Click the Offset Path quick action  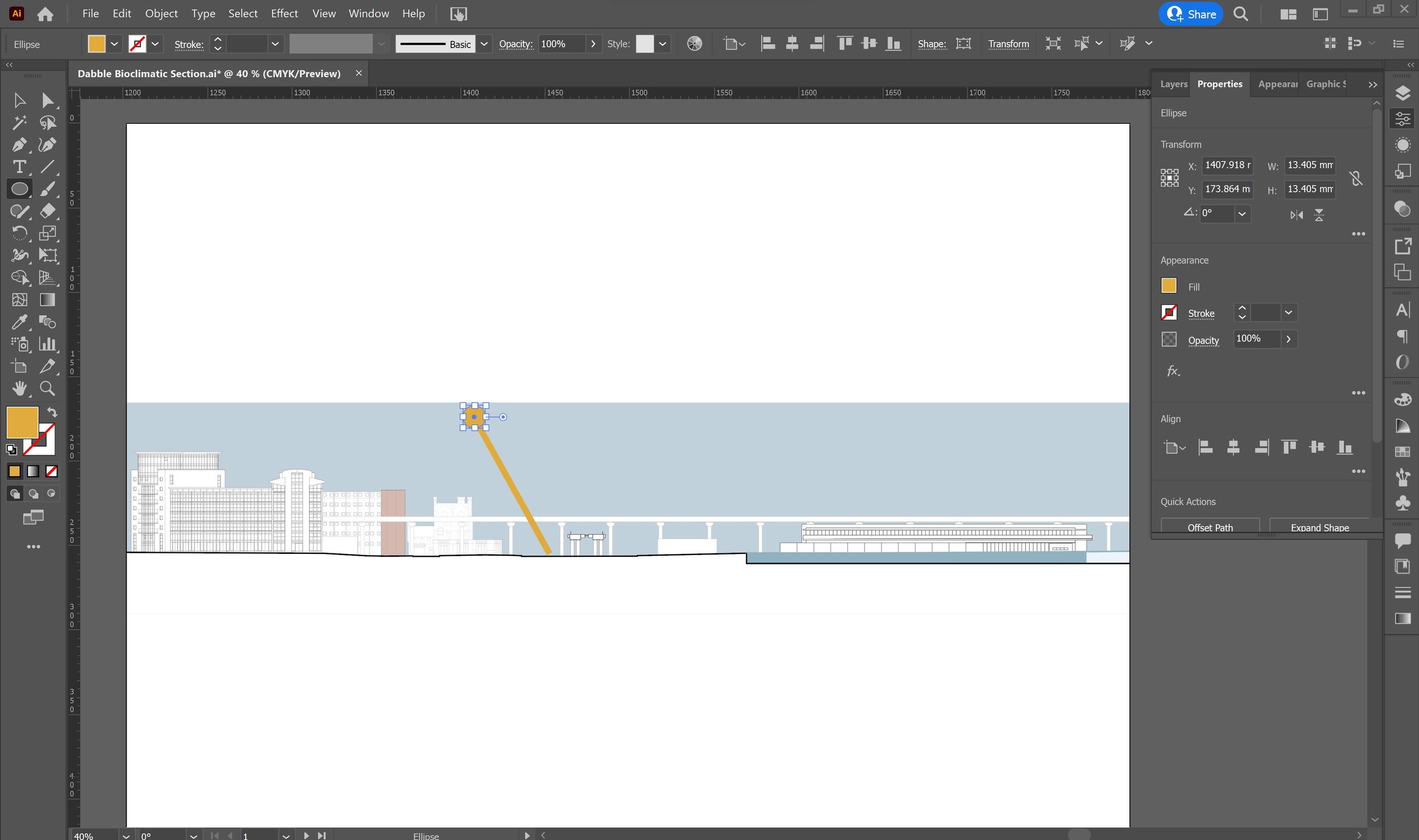click(x=1210, y=527)
